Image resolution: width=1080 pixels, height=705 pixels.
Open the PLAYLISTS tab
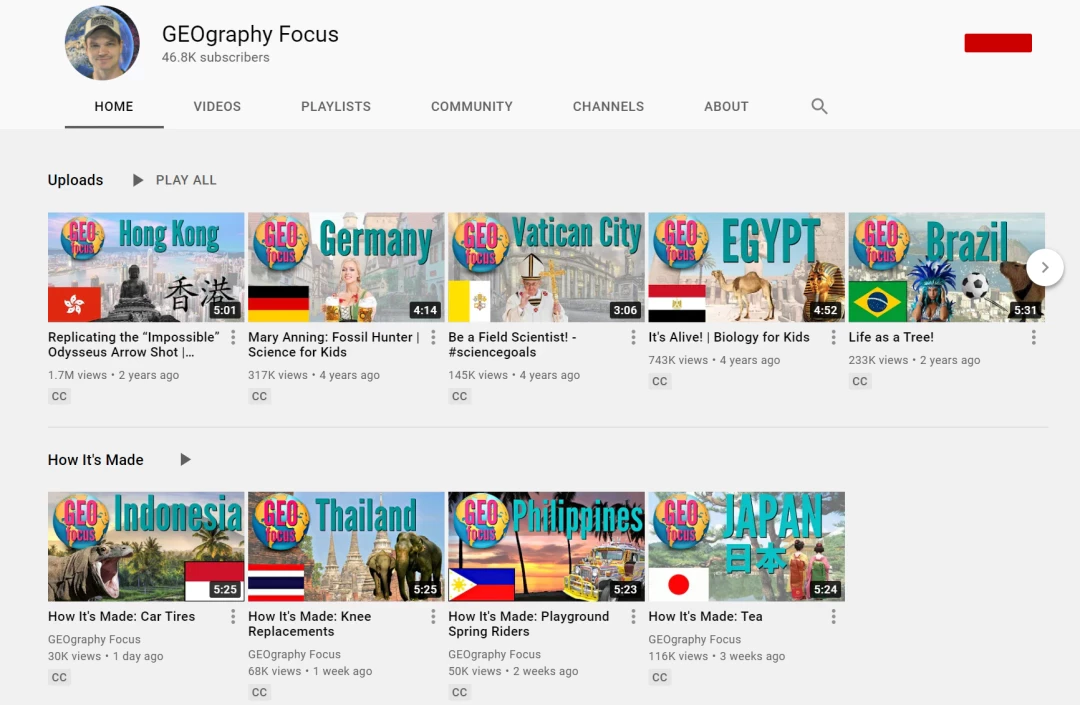tap(336, 107)
